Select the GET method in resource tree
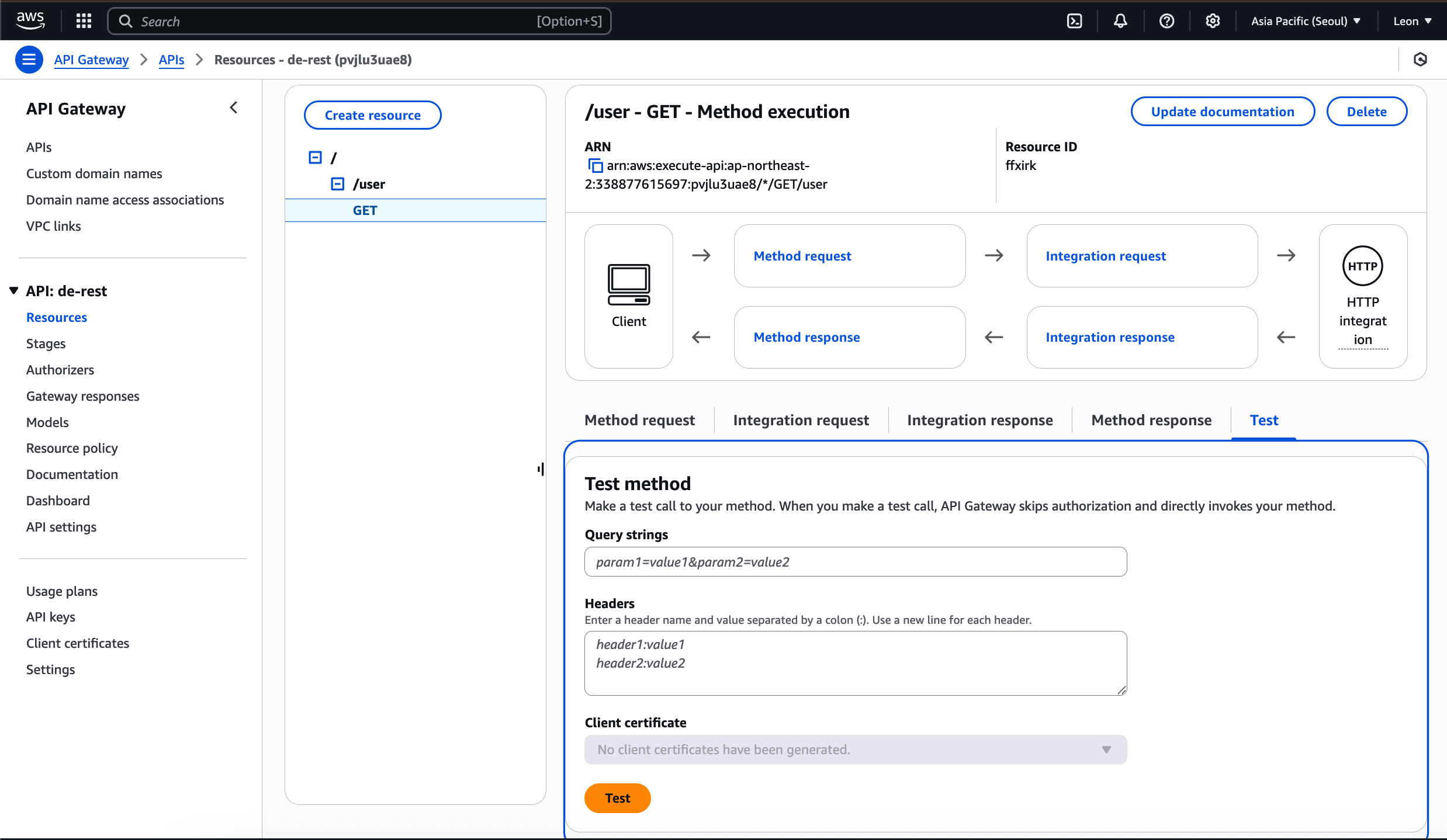The image size is (1447, 840). (365, 210)
